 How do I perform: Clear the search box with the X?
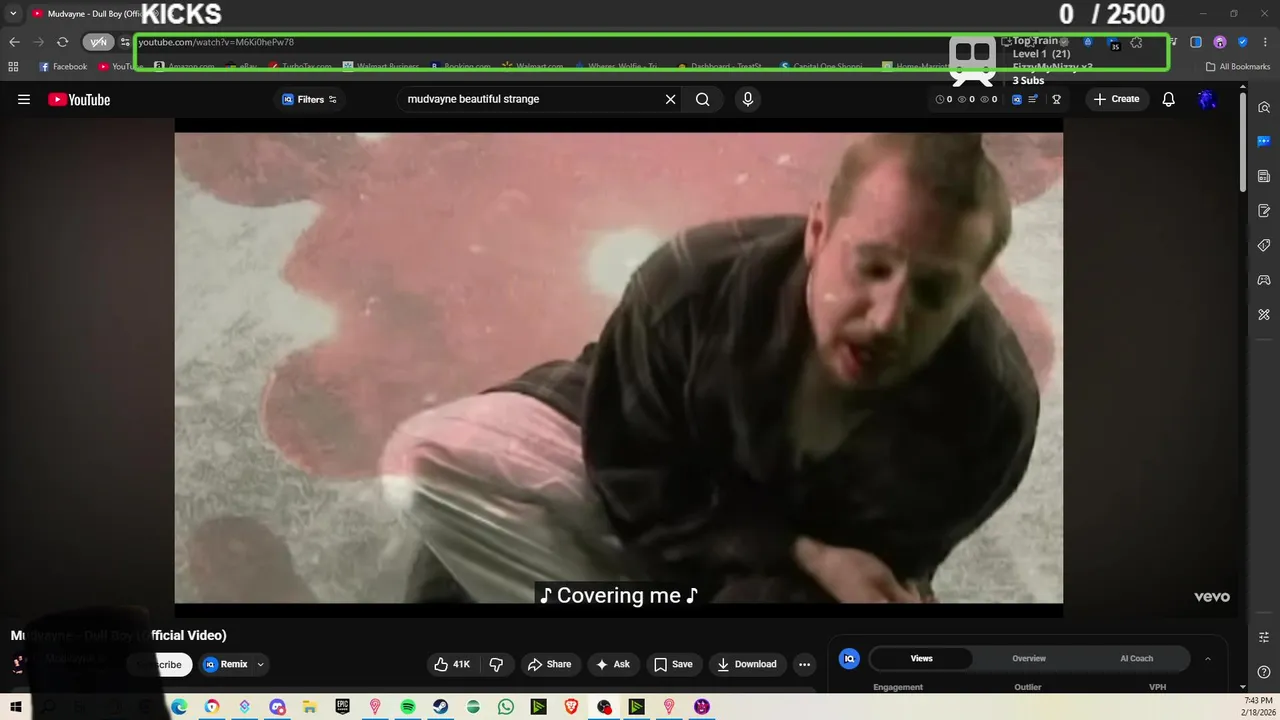(670, 99)
